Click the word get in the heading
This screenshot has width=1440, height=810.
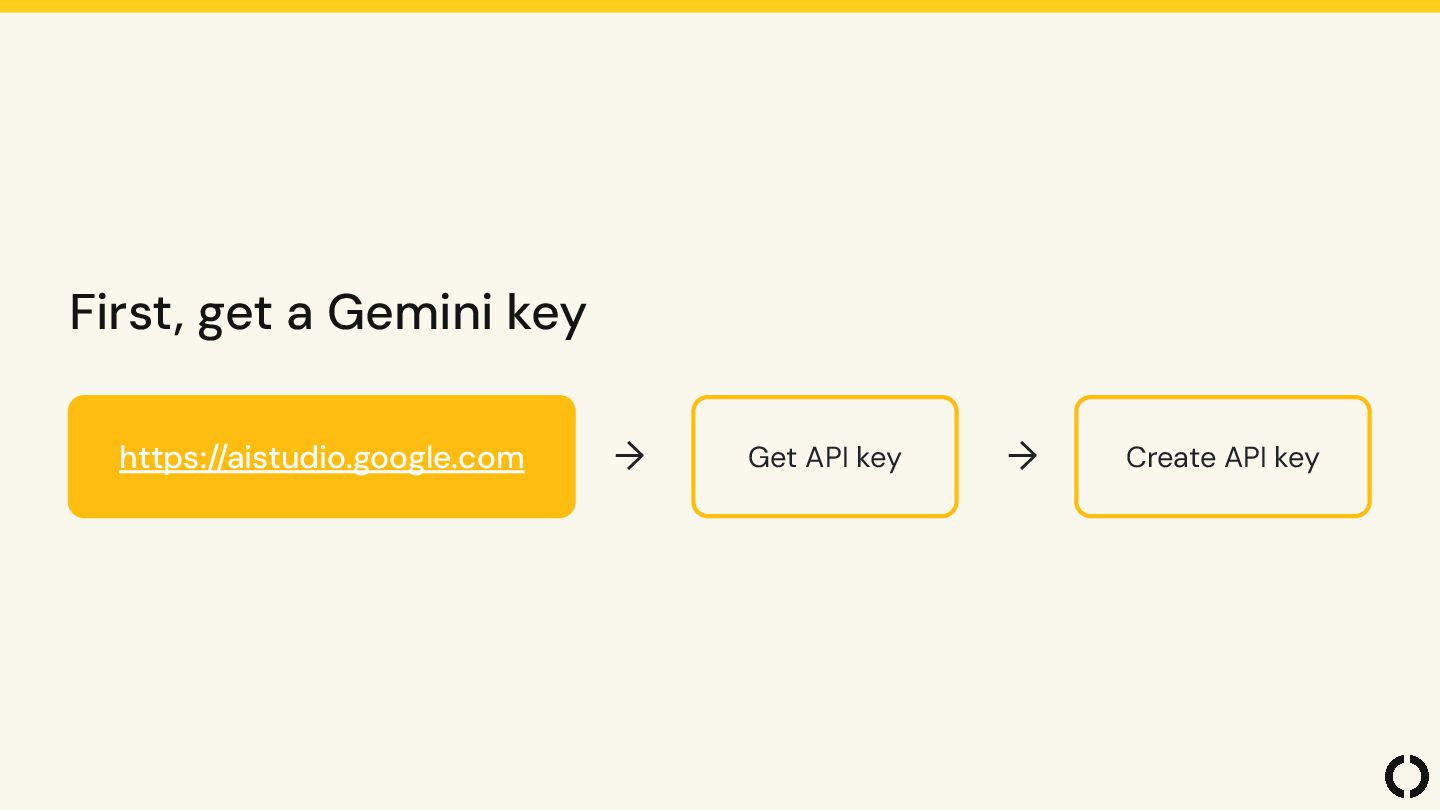pos(237,316)
